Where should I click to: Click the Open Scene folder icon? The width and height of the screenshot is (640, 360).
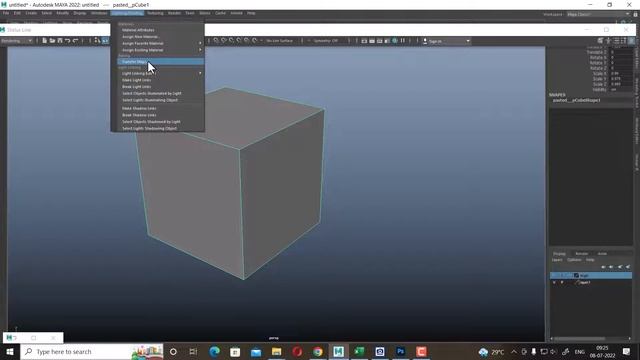click(52, 41)
